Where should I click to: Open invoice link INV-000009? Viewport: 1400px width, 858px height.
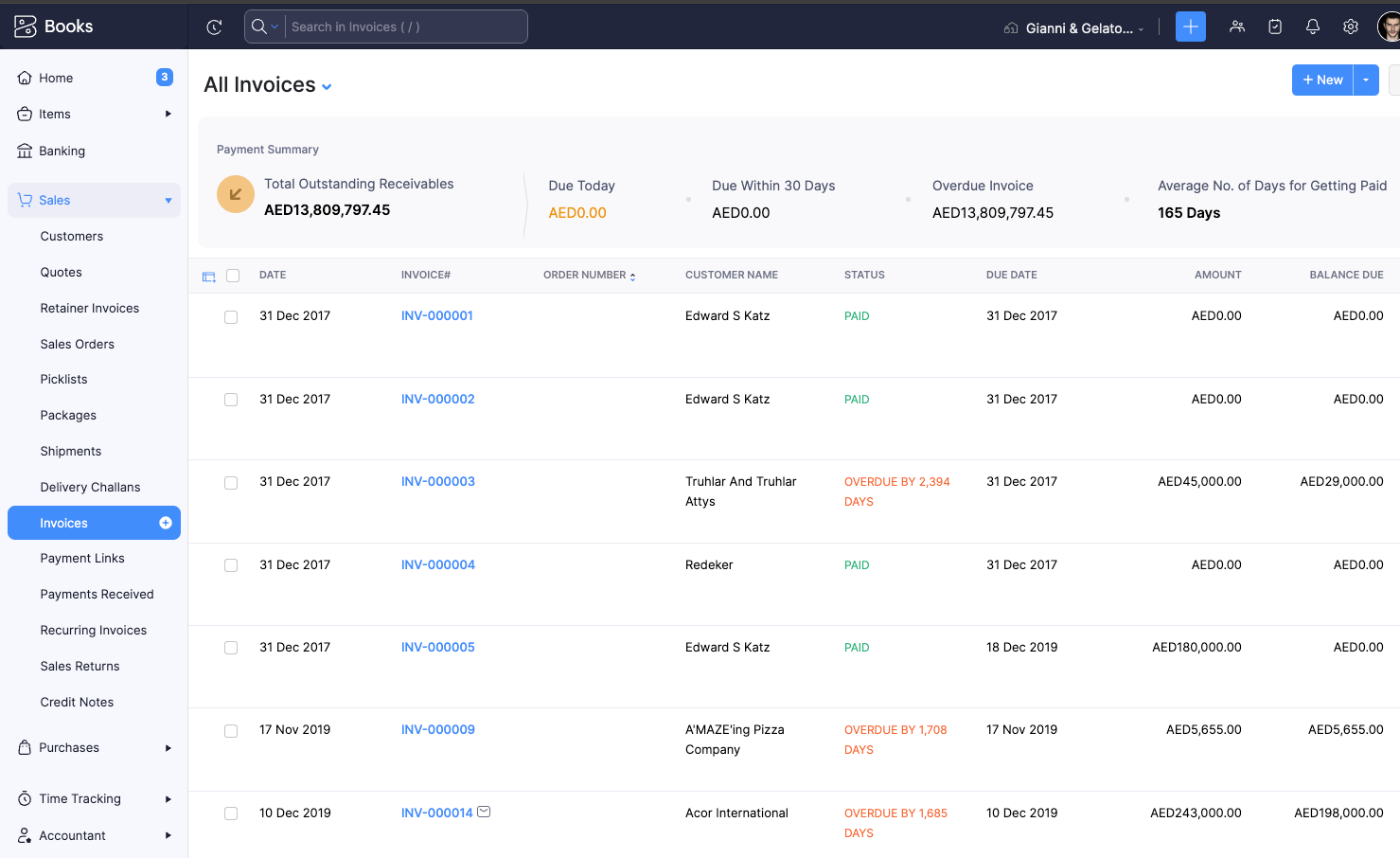(437, 730)
